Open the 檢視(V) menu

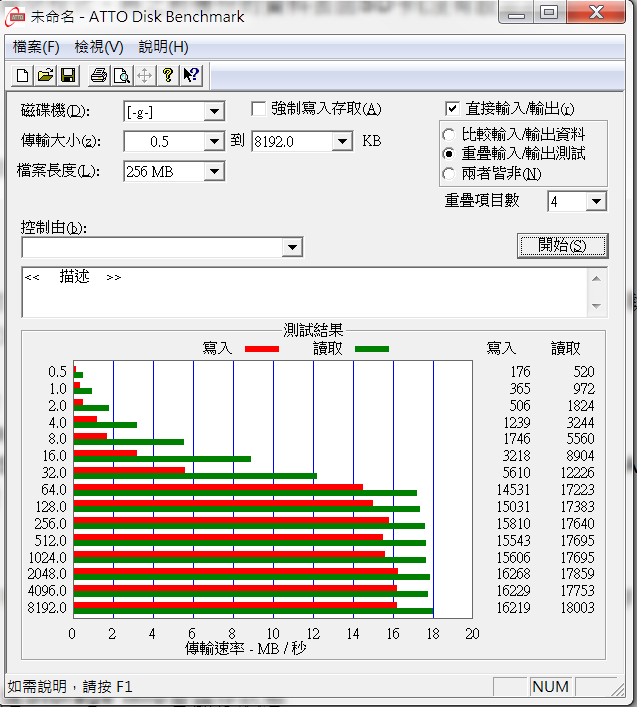coord(99,47)
